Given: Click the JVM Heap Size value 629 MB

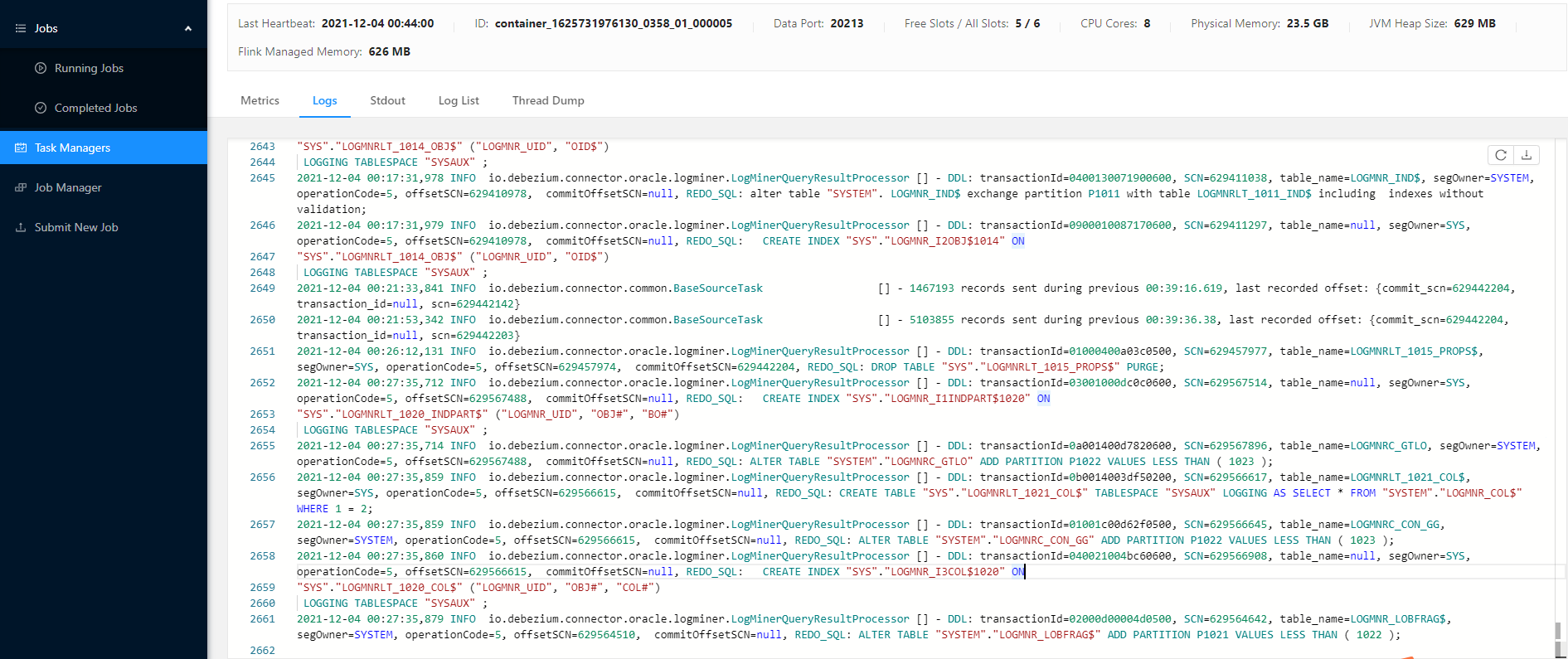Looking at the screenshot, I should (x=1475, y=23).
